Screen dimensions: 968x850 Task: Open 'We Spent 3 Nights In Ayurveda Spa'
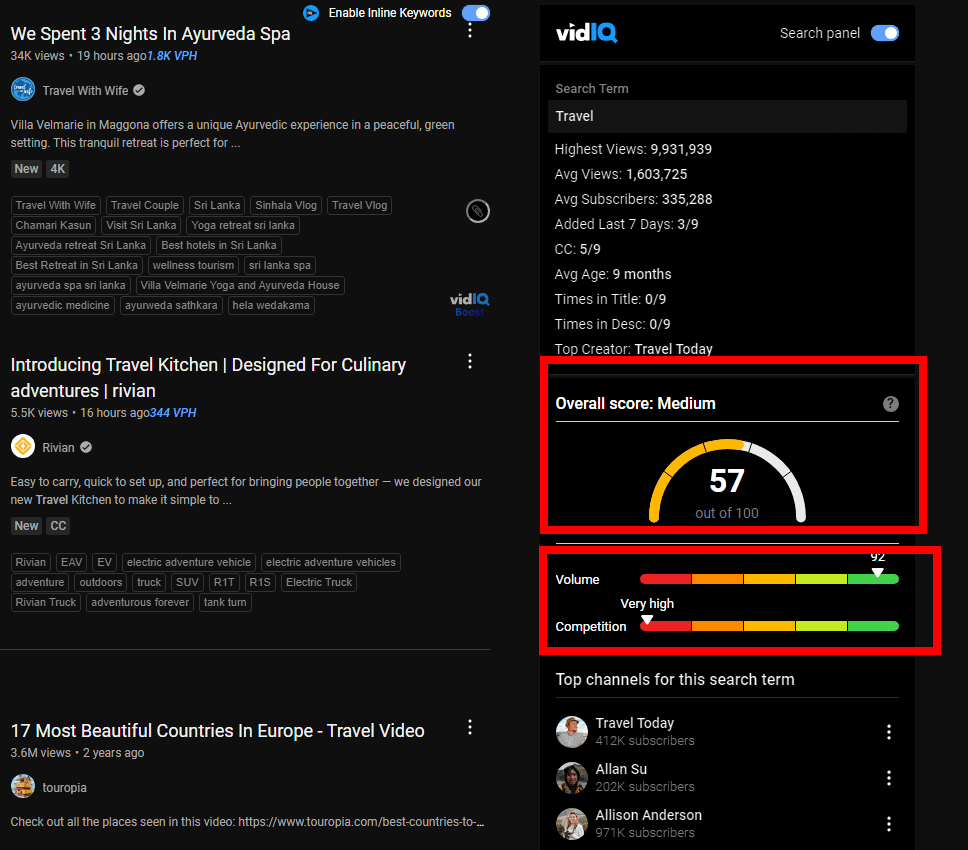151,34
